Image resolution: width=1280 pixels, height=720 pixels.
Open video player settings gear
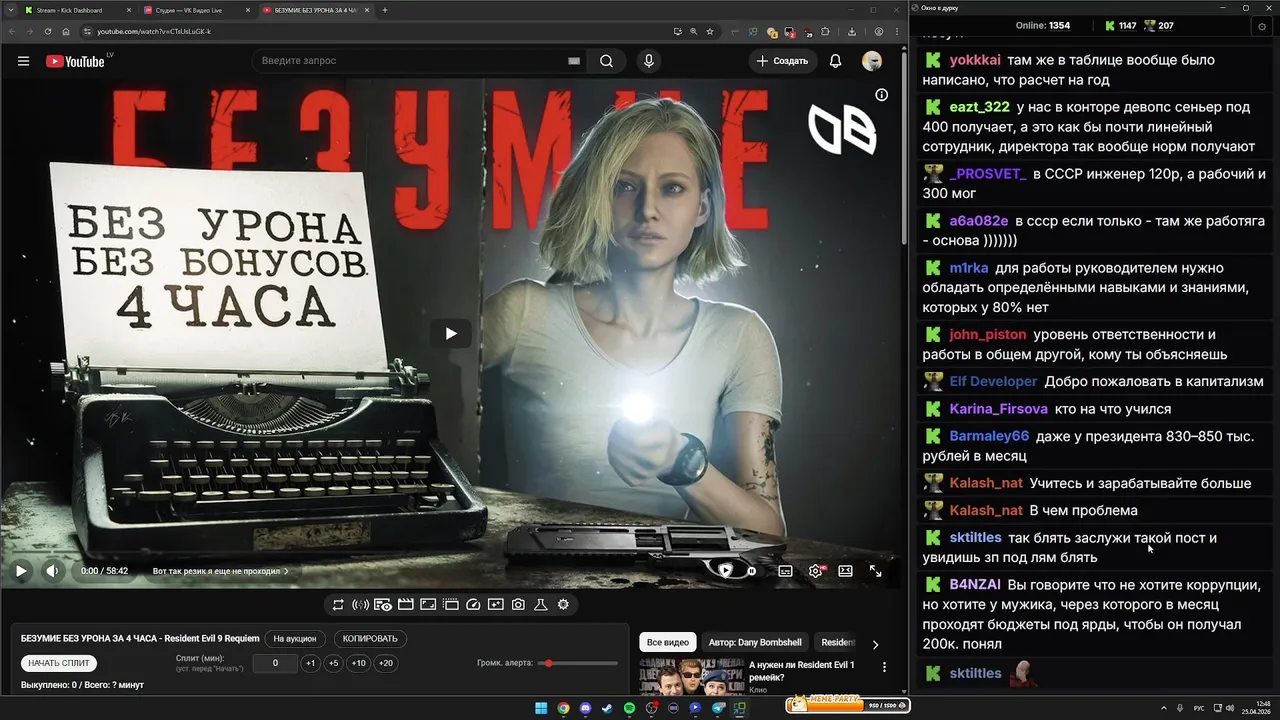[816, 571]
